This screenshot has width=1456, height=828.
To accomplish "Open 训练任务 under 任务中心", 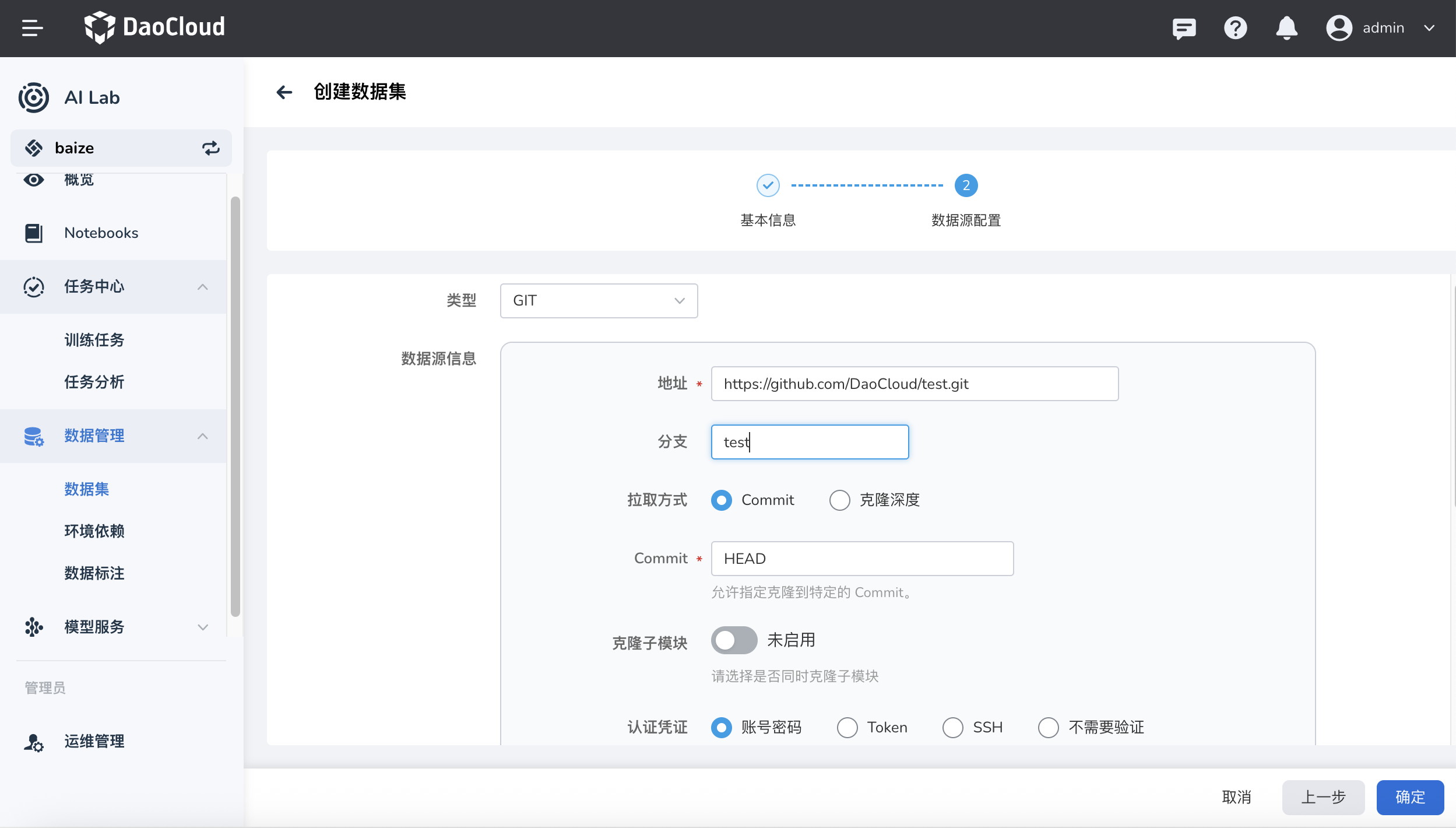I will (x=94, y=340).
